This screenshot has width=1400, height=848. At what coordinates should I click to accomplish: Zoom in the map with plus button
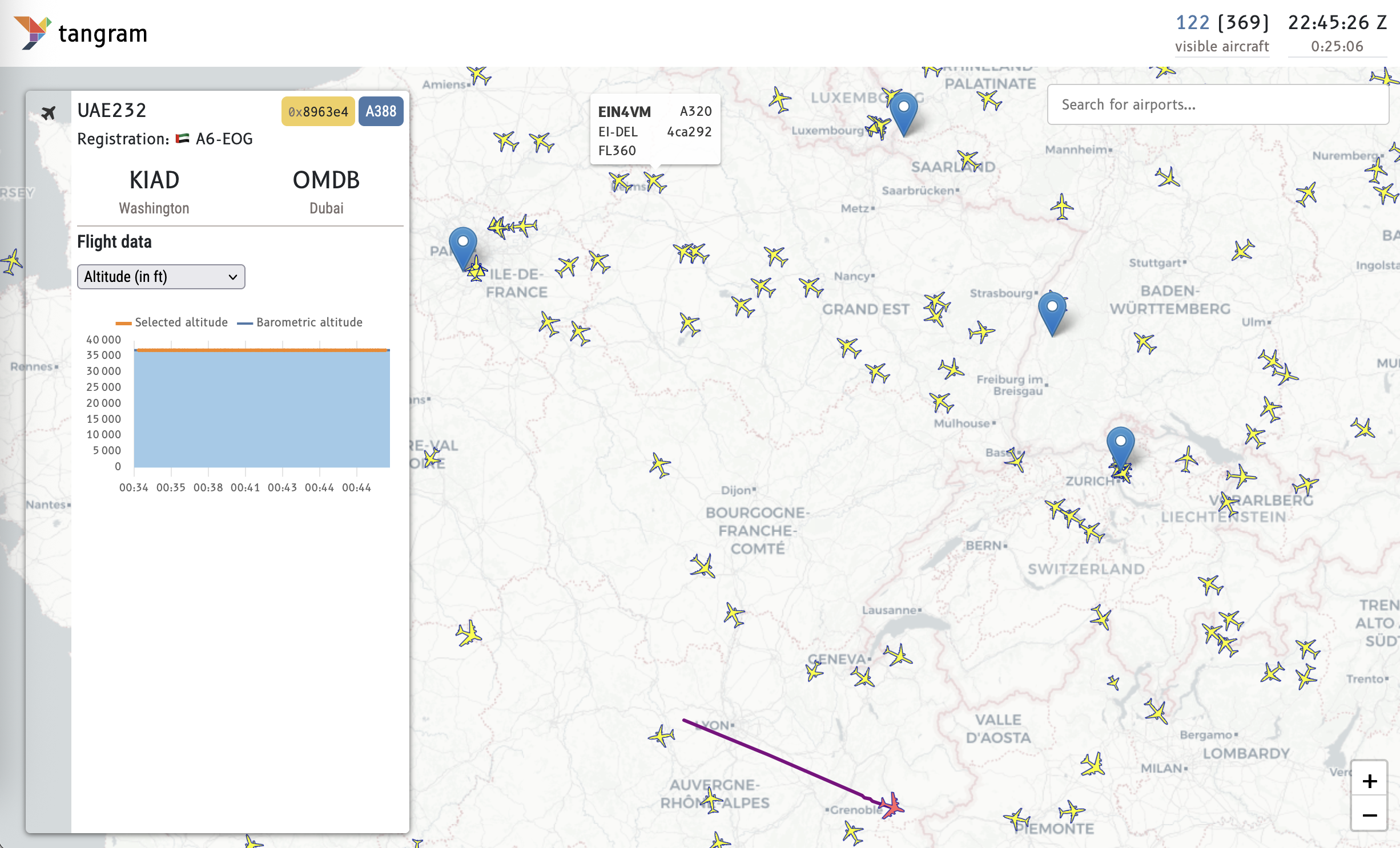pos(1369,781)
